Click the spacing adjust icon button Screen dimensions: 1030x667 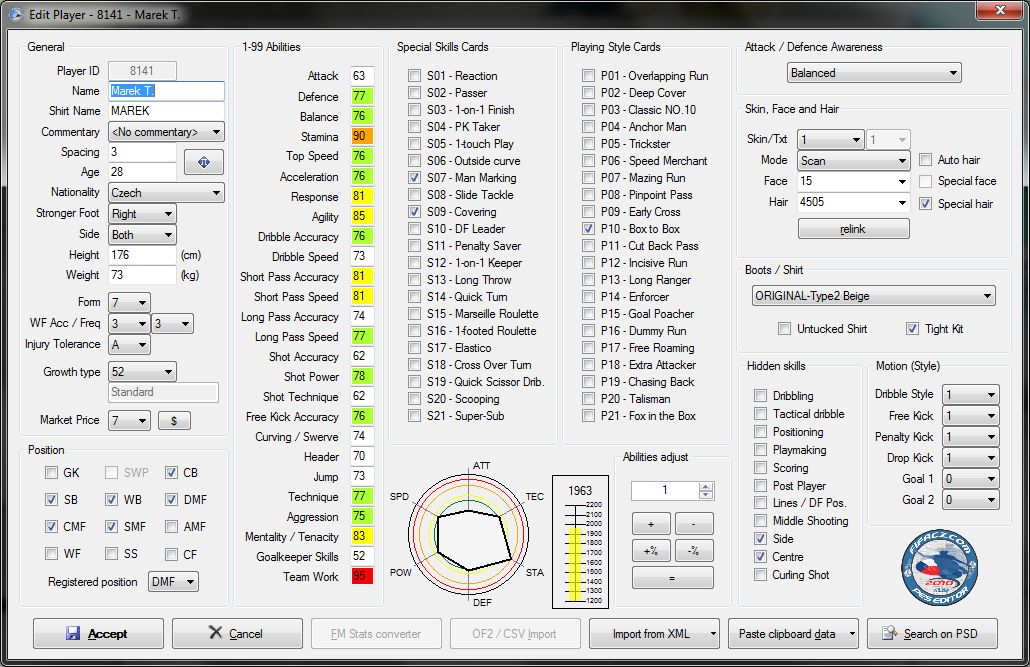tap(204, 162)
